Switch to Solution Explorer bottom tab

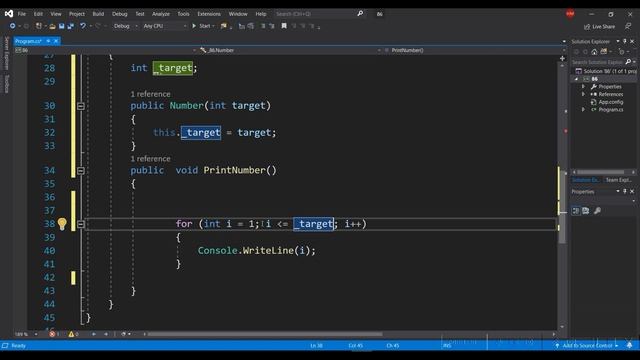tap(585, 180)
